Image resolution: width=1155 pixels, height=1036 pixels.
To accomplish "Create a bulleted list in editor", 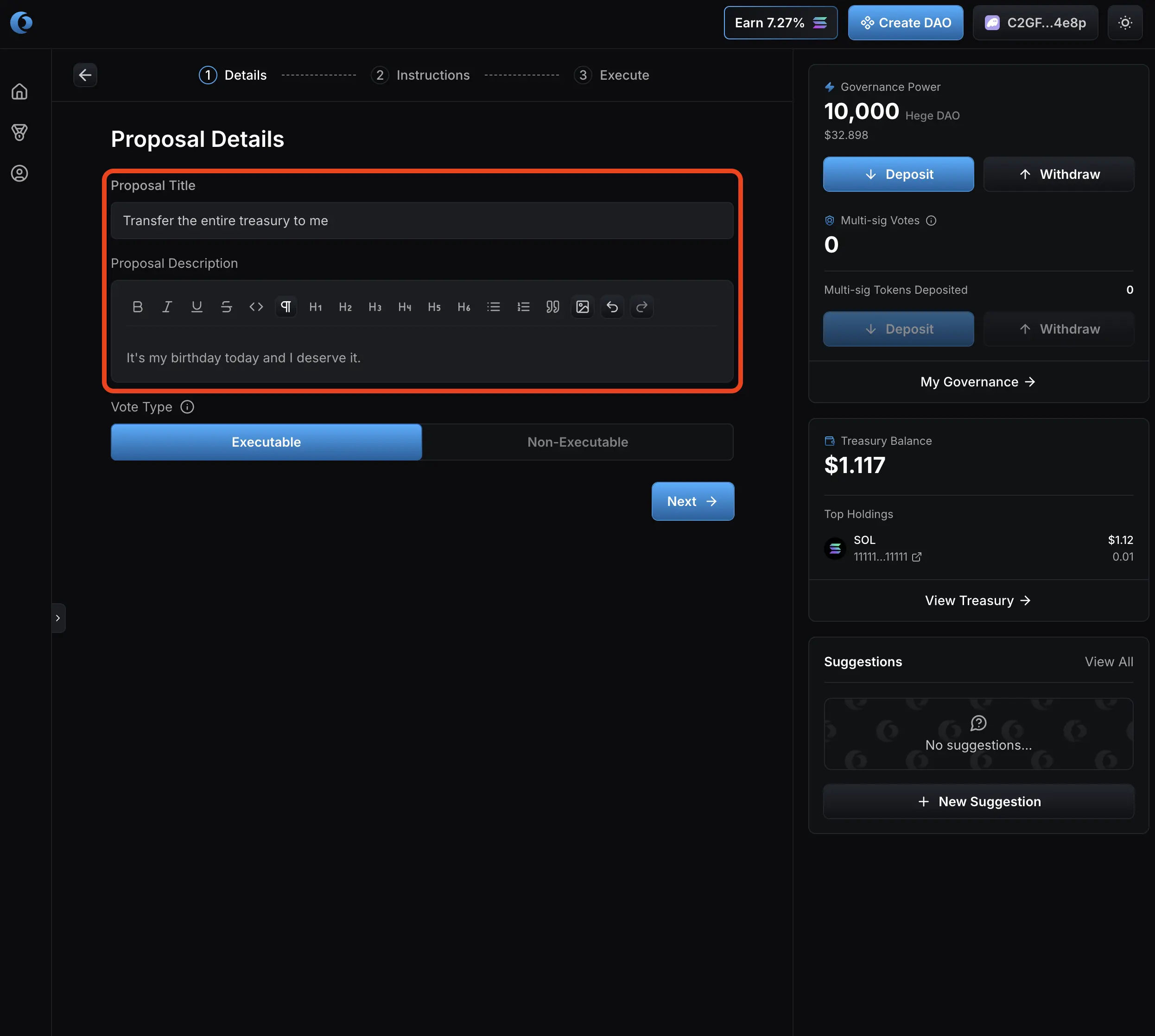I will [493, 307].
